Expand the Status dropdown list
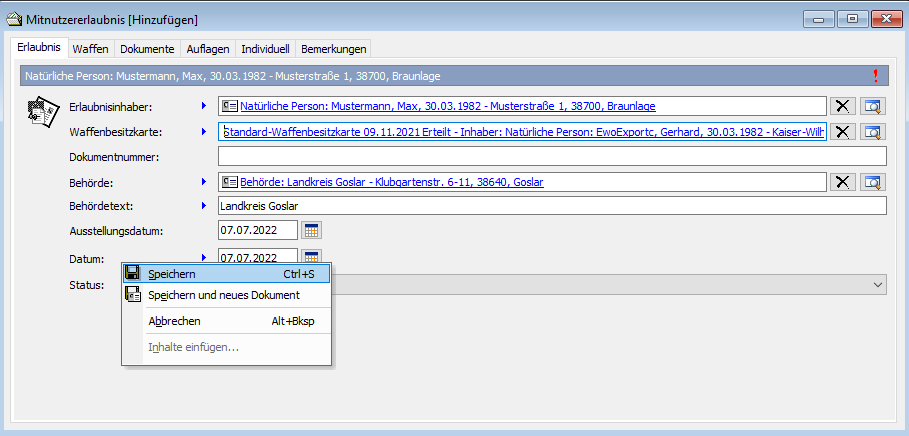The width and height of the screenshot is (909, 436). pyautogui.click(x=878, y=285)
